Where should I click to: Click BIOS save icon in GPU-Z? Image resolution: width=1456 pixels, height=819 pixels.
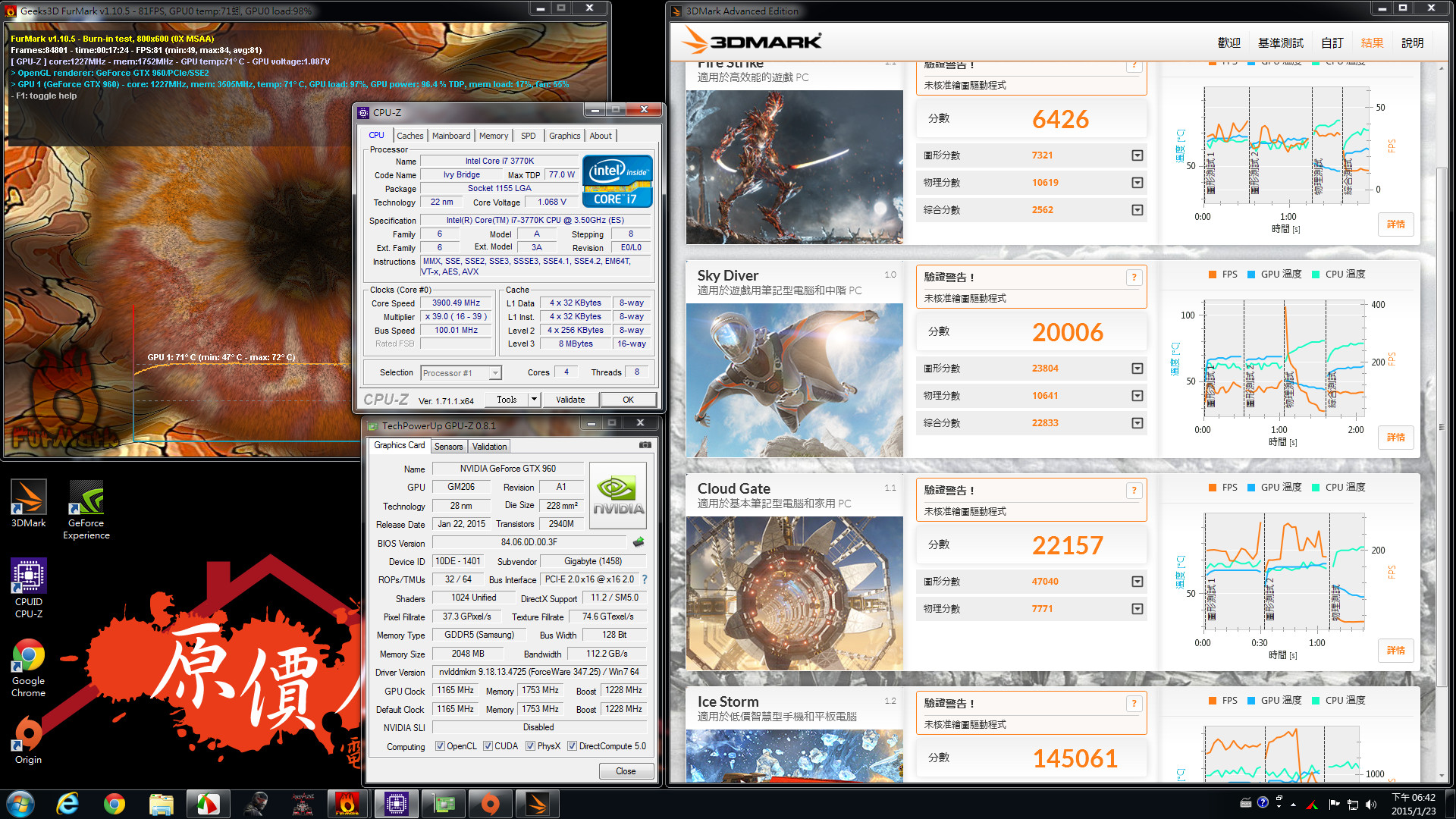point(639,542)
